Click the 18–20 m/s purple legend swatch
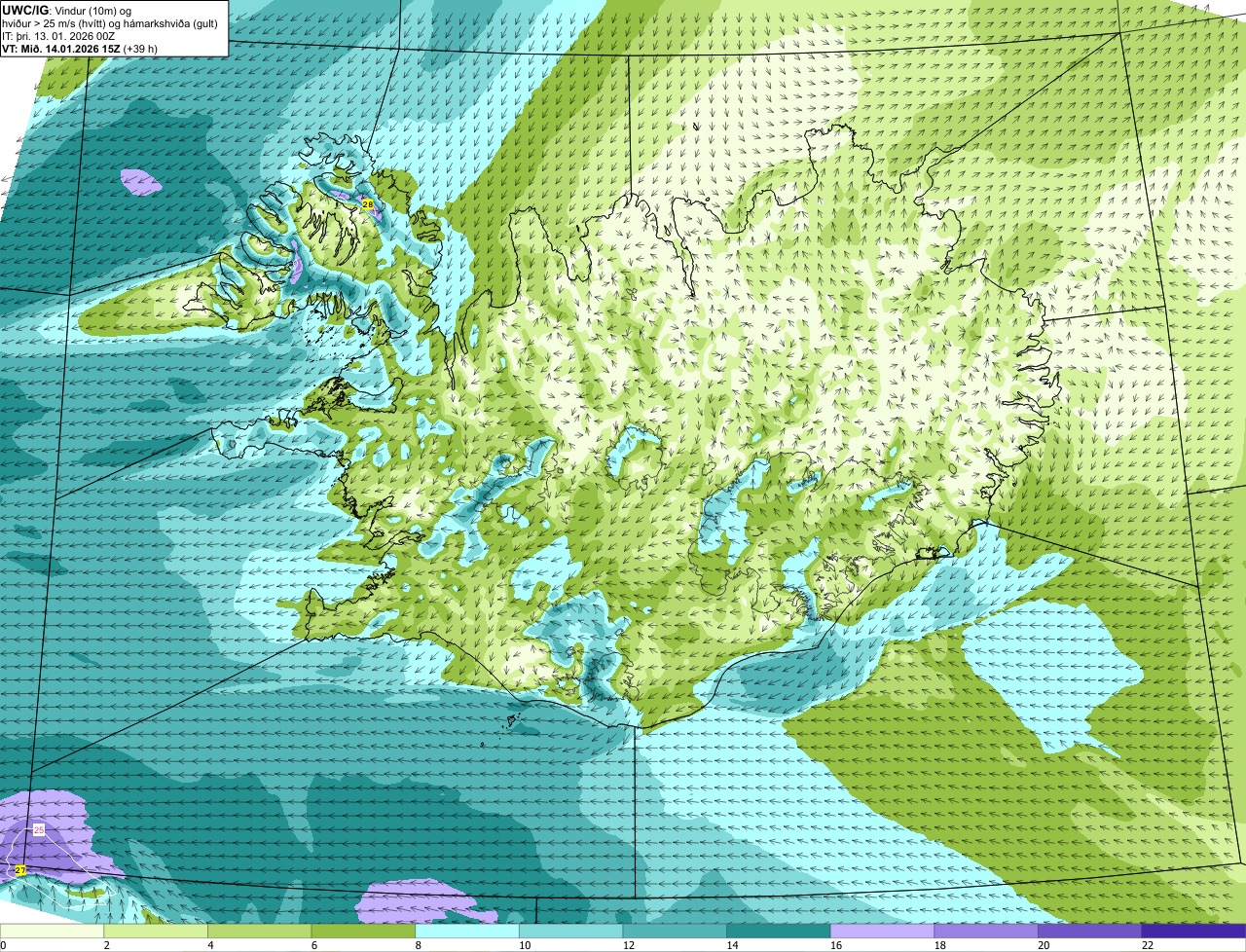Image resolution: width=1246 pixels, height=952 pixels. click(x=986, y=931)
